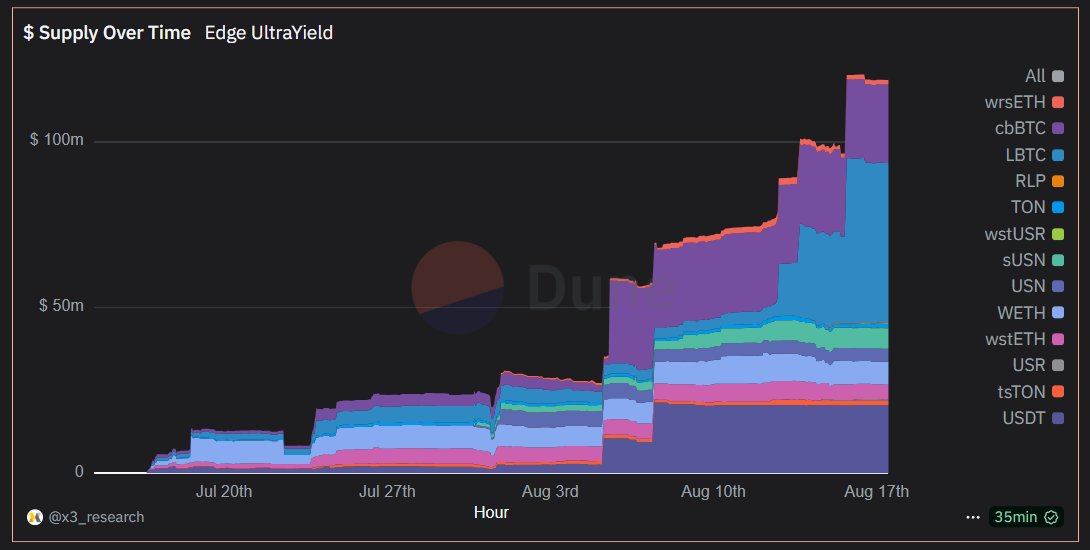The width and height of the screenshot is (1090, 550).
Task: Toggle RLP series in legend
Action: click(x=1039, y=181)
